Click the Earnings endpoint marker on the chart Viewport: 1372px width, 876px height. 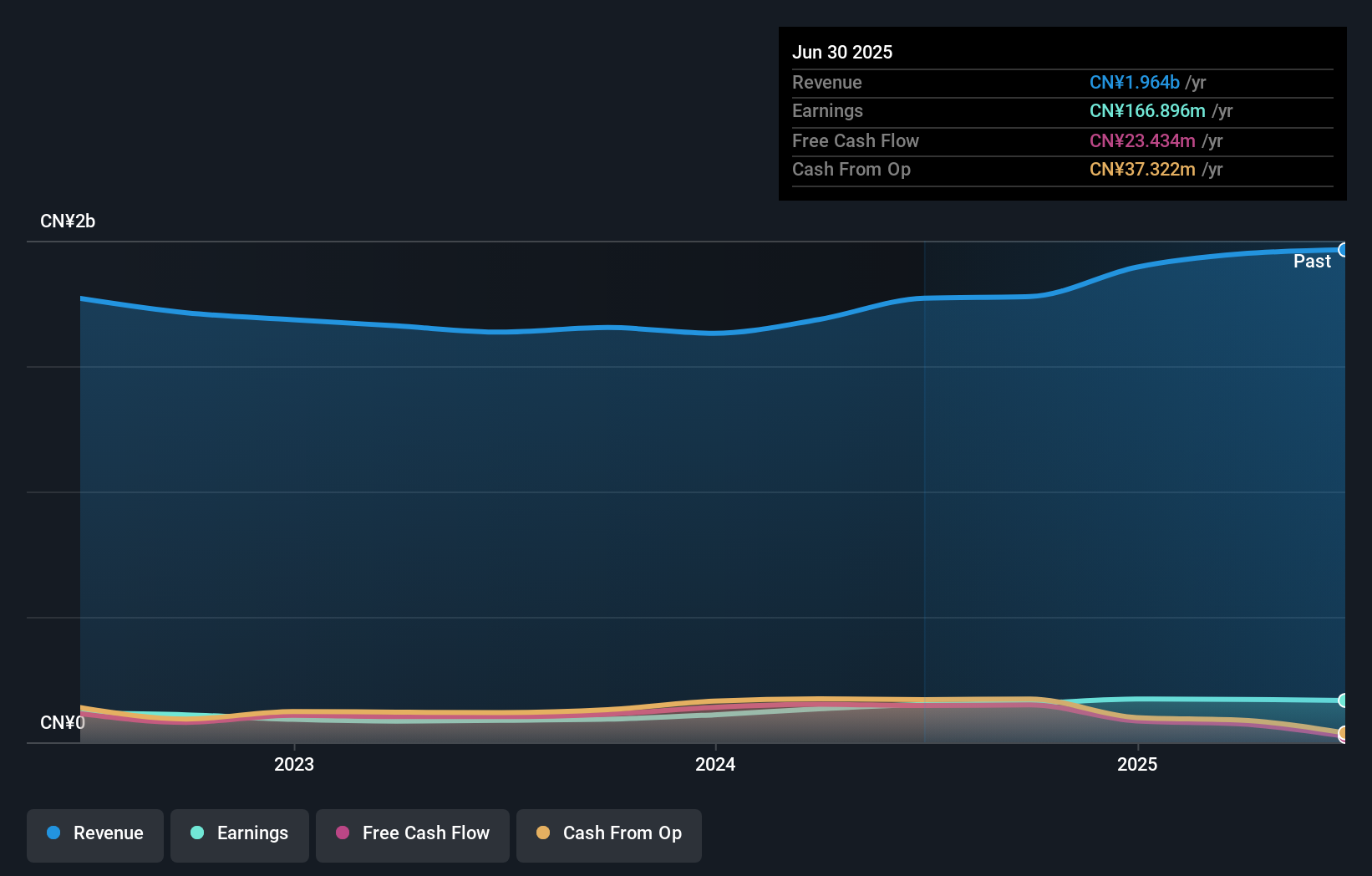tap(1344, 700)
